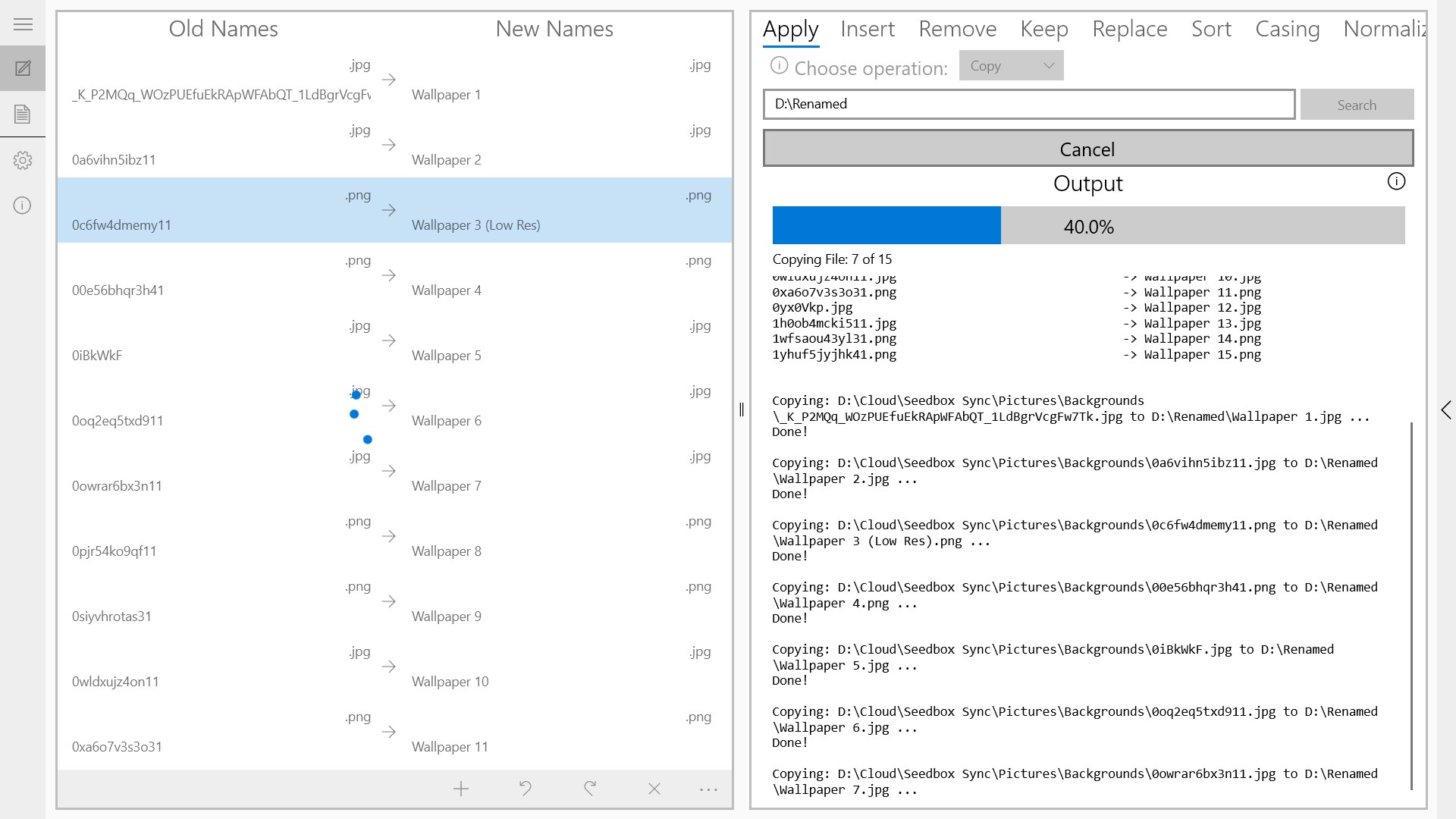This screenshot has width=1456, height=819.
Task: Open the info icon in sidebar
Action: click(x=23, y=206)
